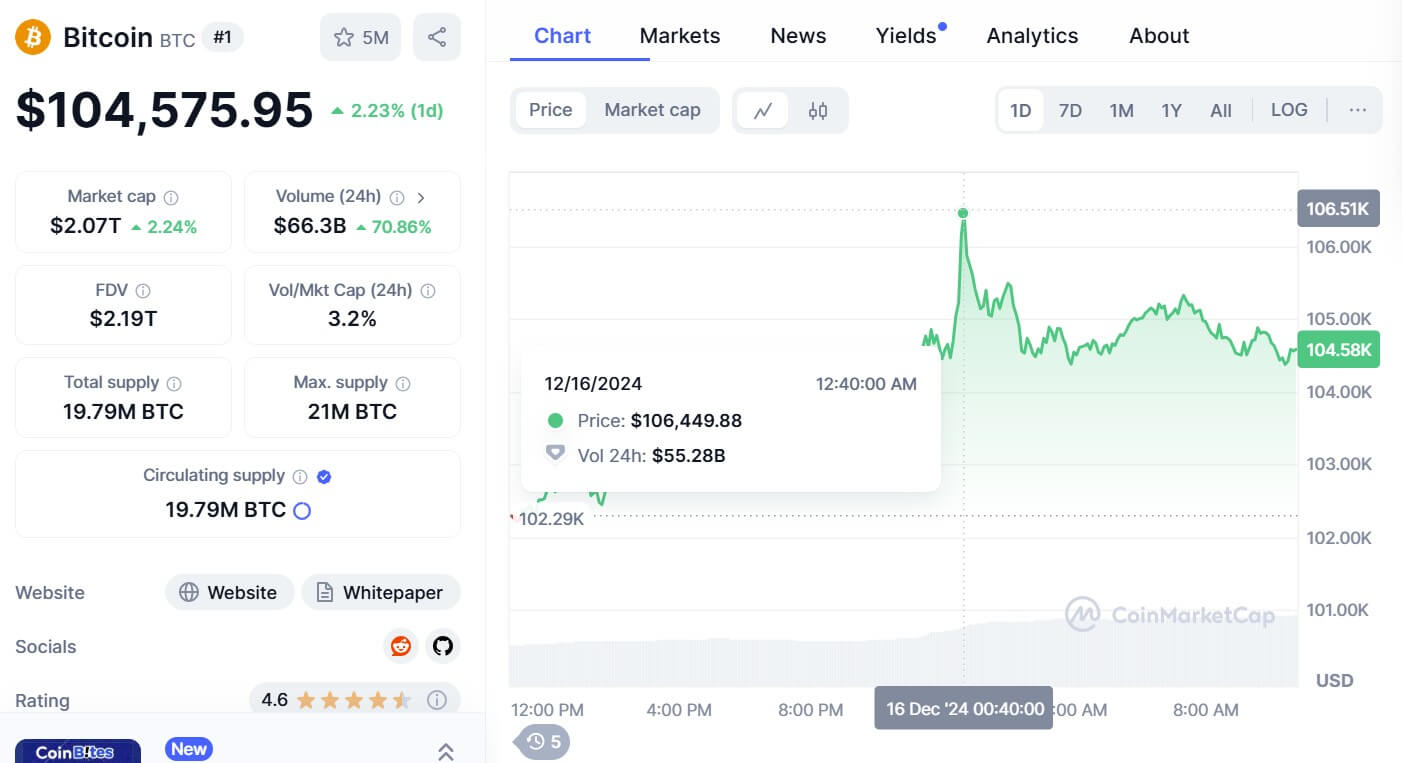This screenshot has width=1402, height=763.
Task: Enable LOG scale on the chart
Action: click(x=1289, y=110)
